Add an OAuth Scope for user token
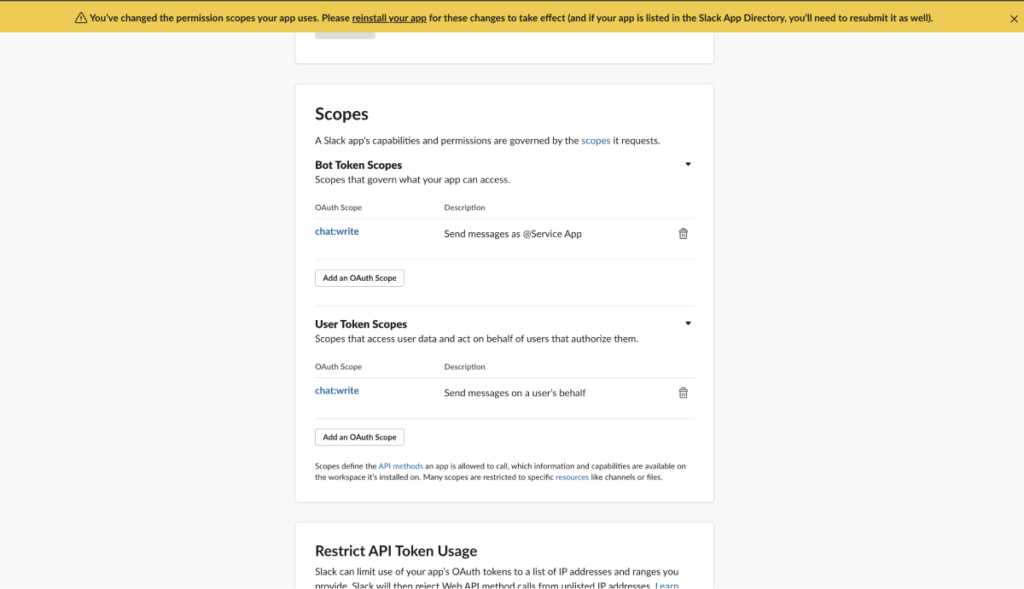1024x589 pixels. point(359,437)
